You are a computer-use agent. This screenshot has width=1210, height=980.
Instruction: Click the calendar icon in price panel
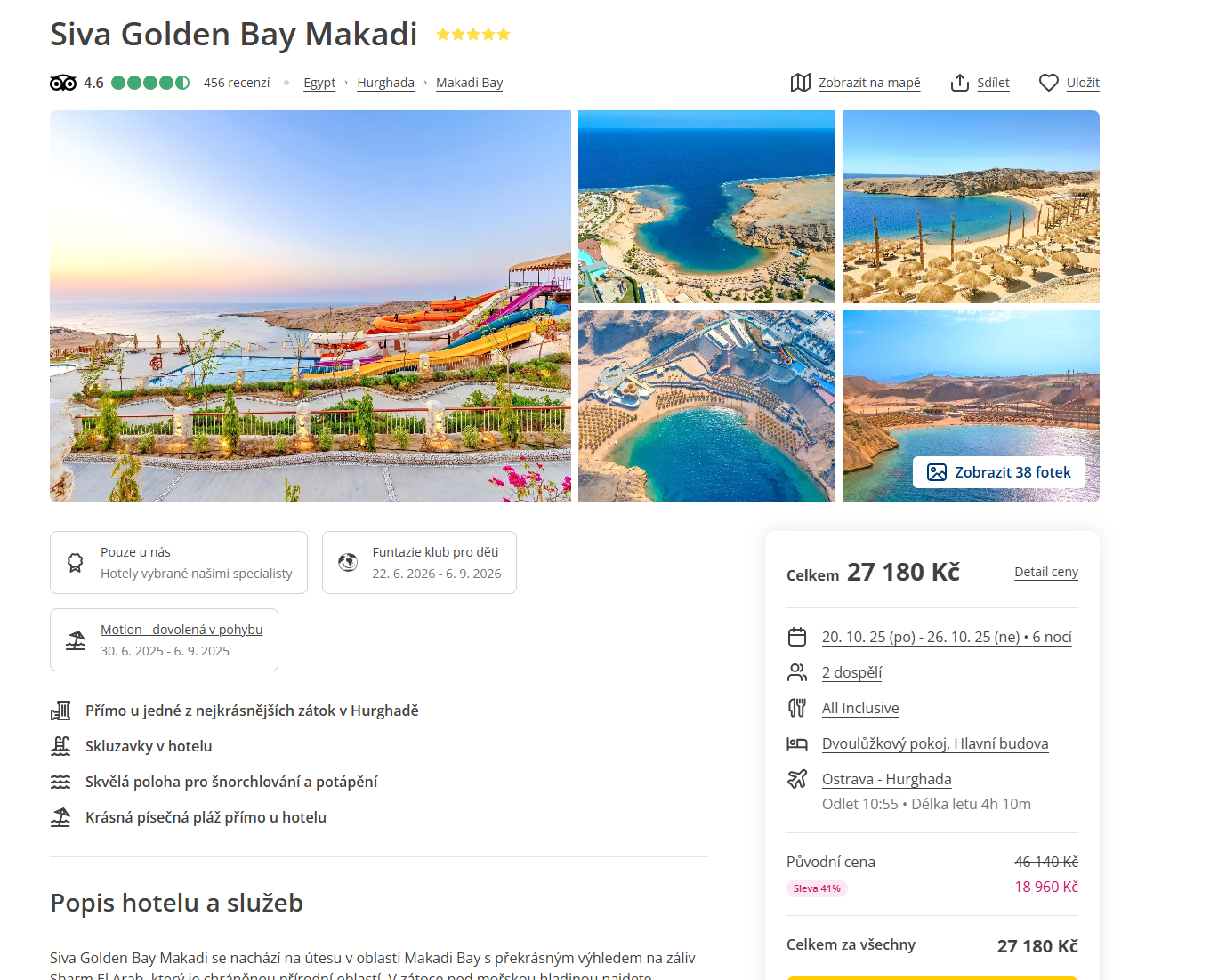tap(797, 637)
